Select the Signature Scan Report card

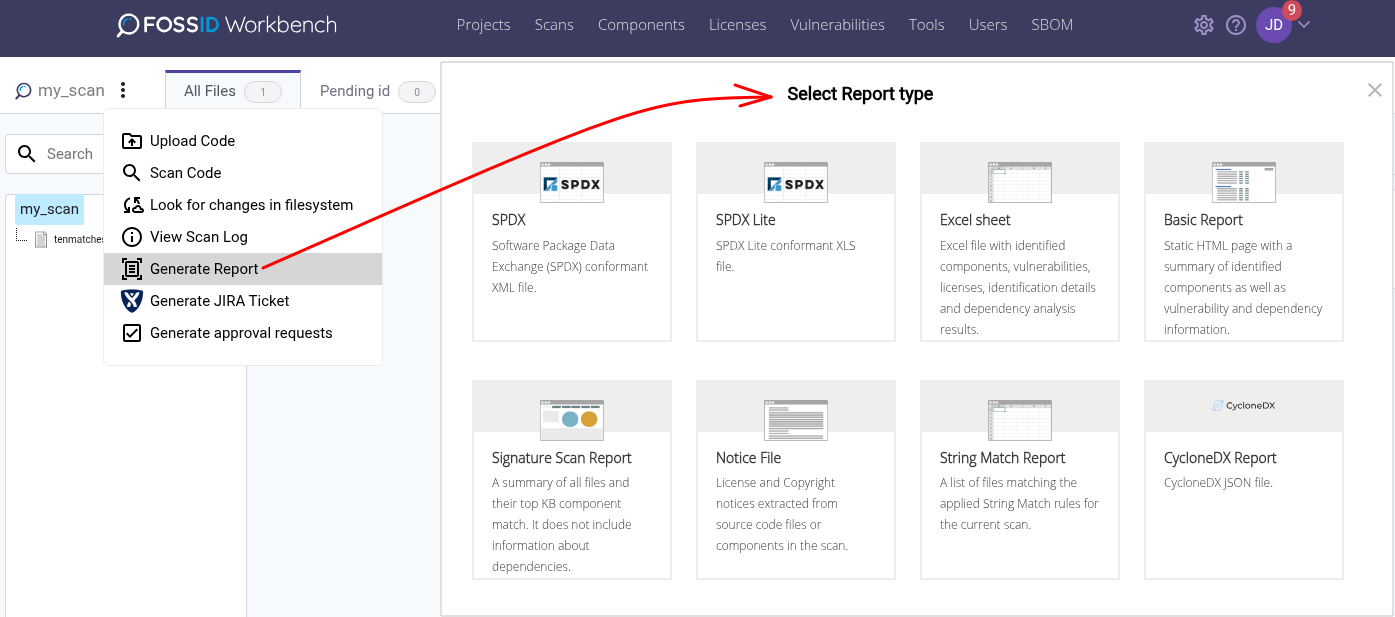pyautogui.click(x=572, y=479)
